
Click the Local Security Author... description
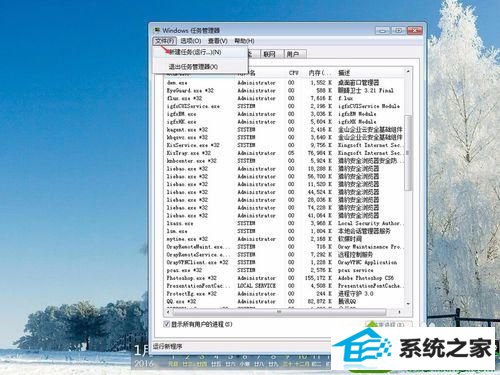coord(370,223)
